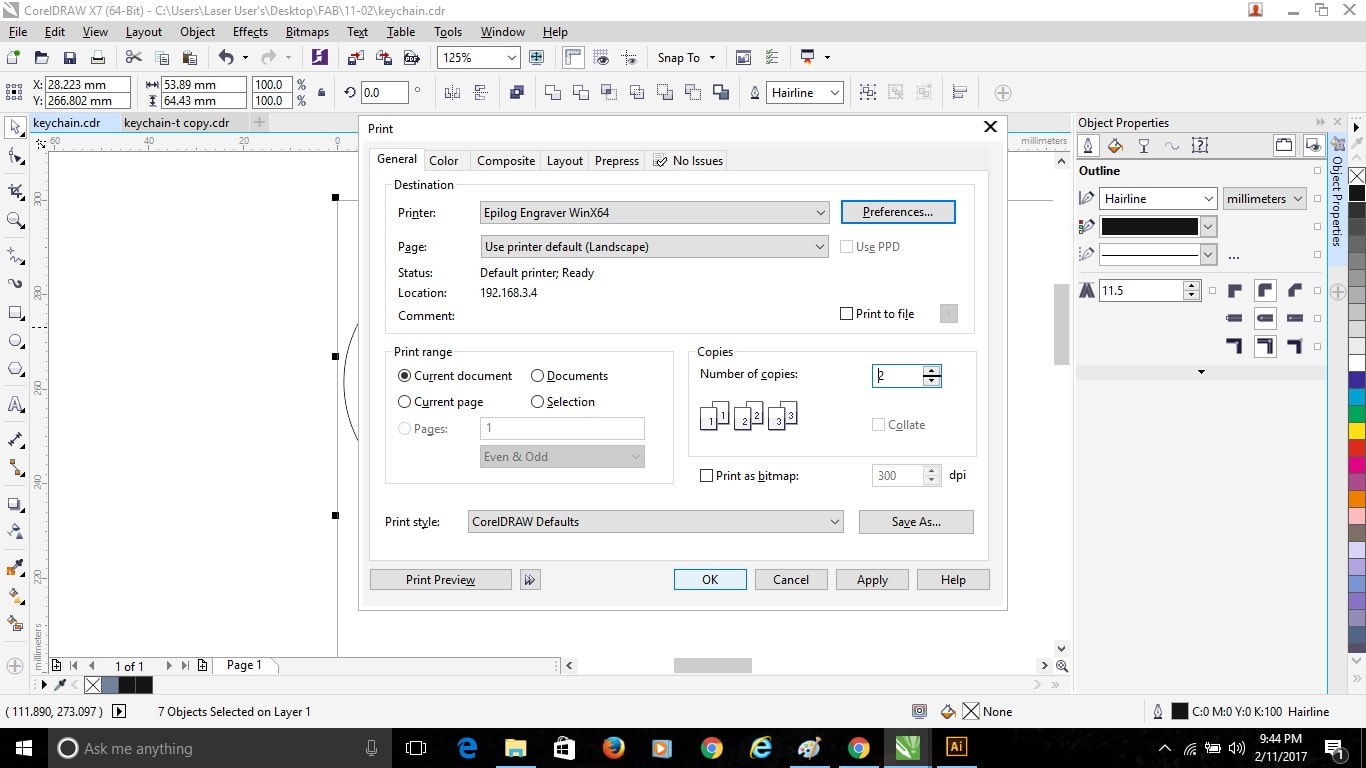Click the blue swatch in color palette
Viewport: 1366px width, 768px height.
tap(1357, 379)
